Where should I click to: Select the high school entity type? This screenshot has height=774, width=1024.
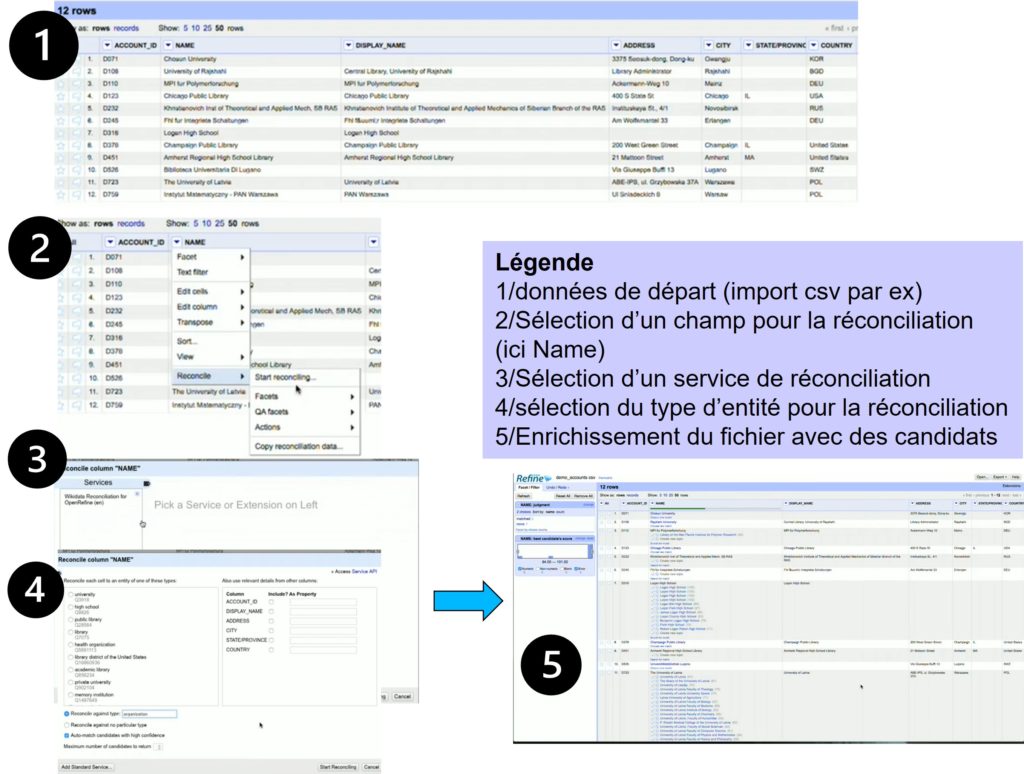pos(71,607)
